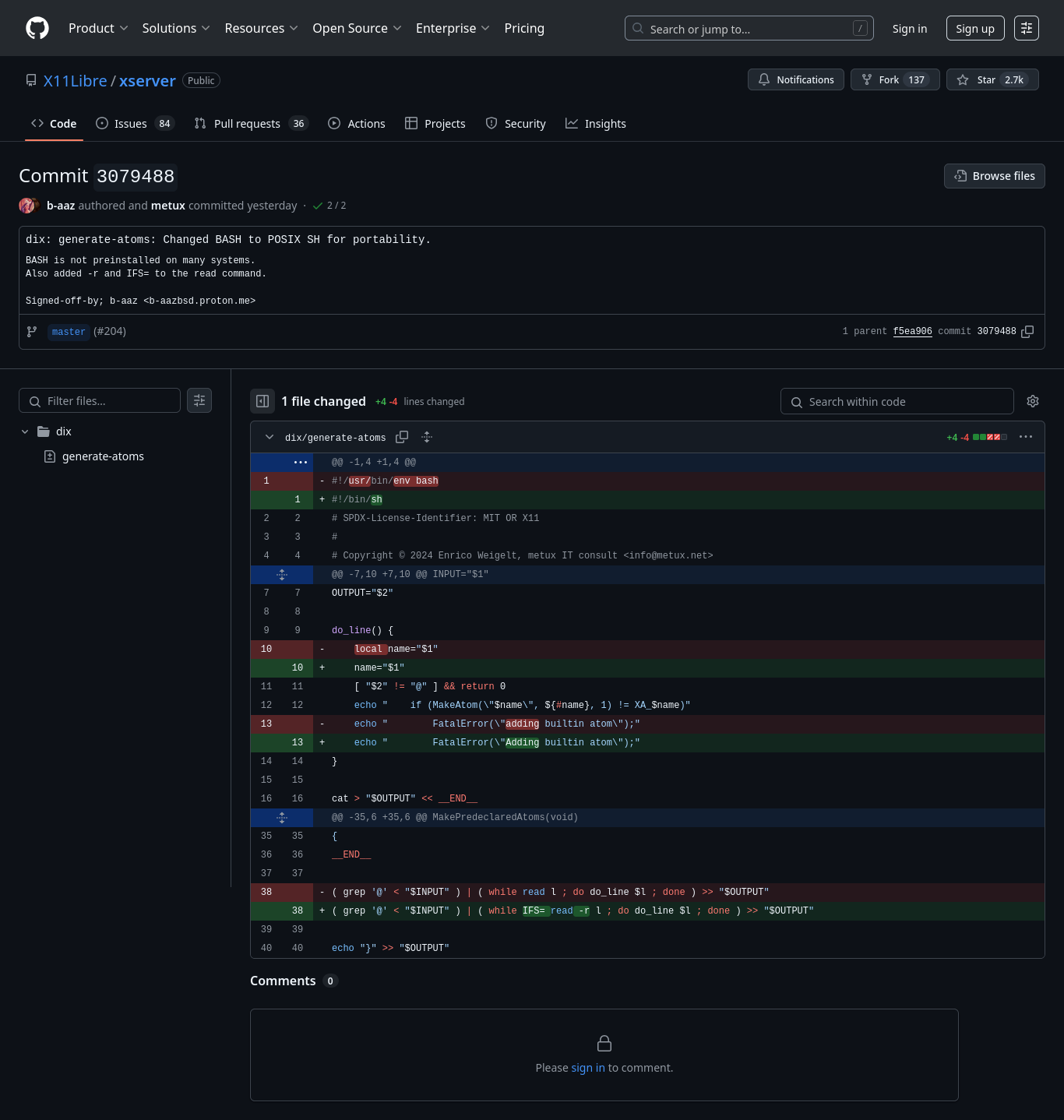Viewport: 1064px width, 1120px height.
Task: Click the 'do_line() {' code line
Action: click(648, 630)
